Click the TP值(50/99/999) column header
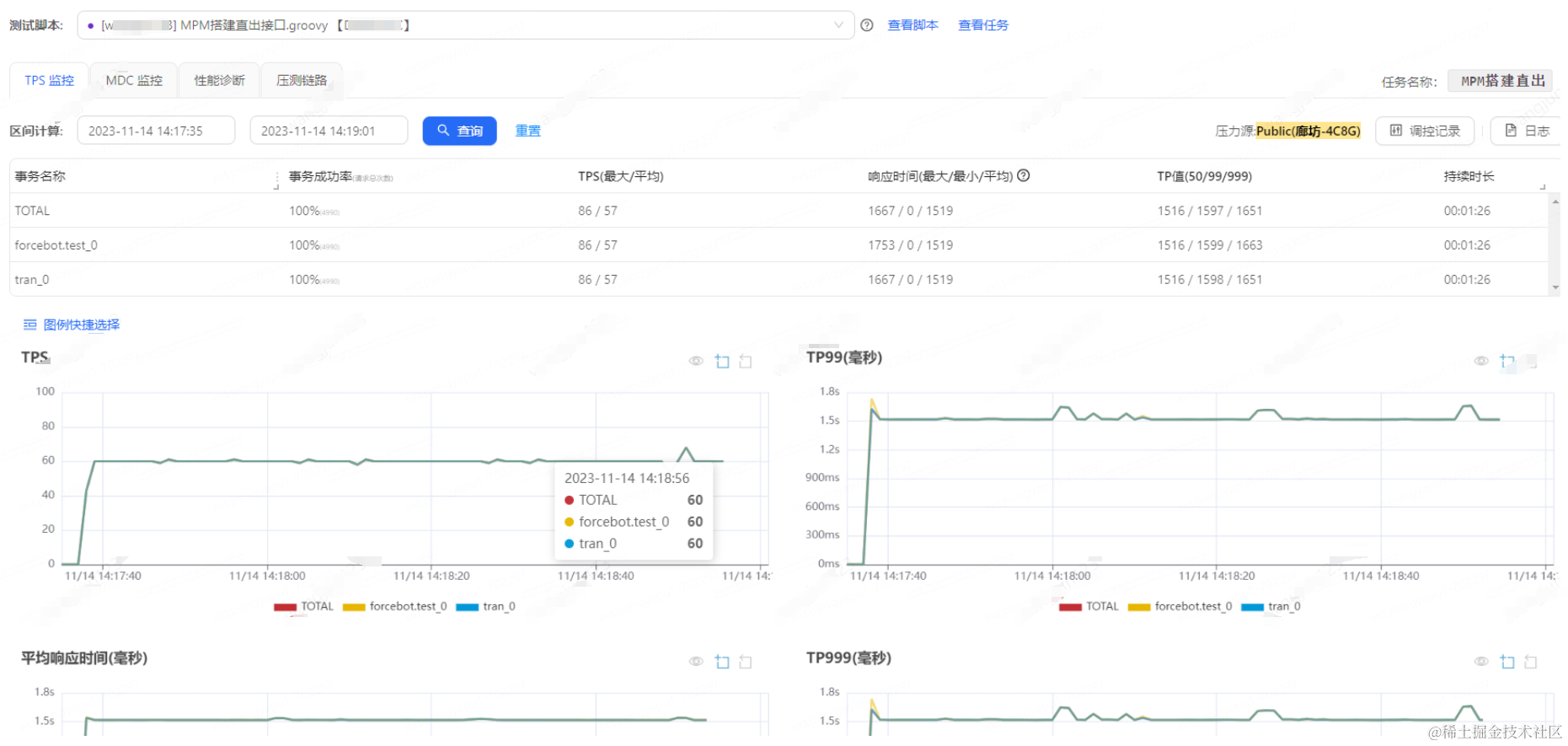The width and height of the screenshot is (1568, 746). [1205, 176]
